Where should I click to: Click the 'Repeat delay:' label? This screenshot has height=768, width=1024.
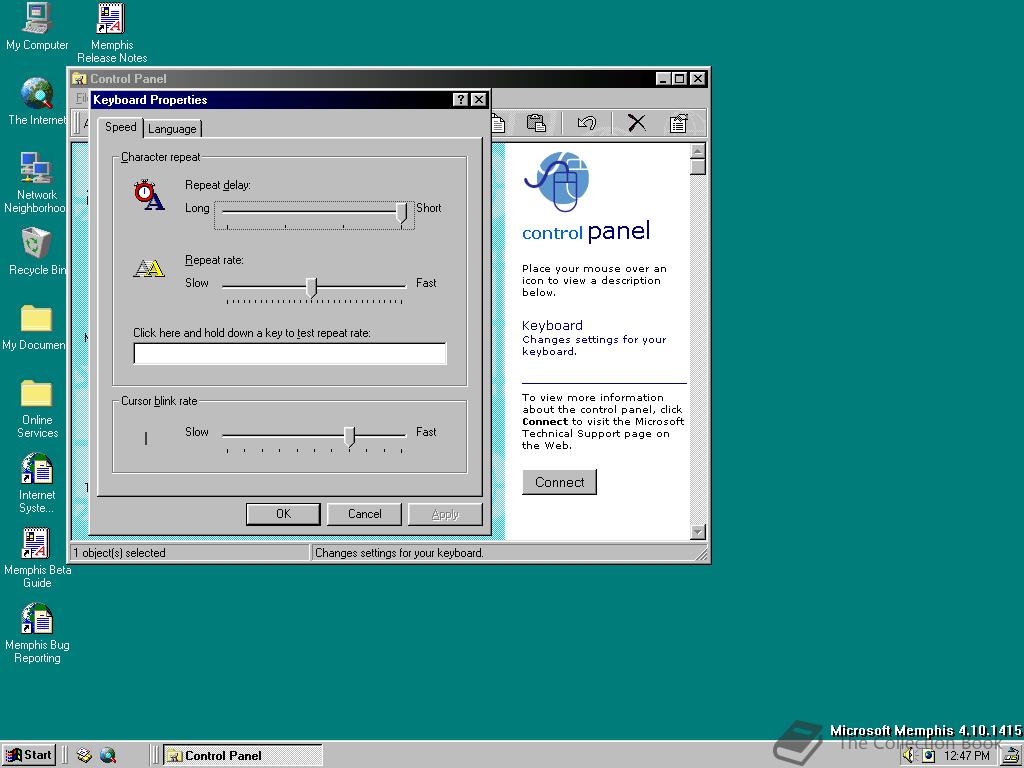point(217,185)
